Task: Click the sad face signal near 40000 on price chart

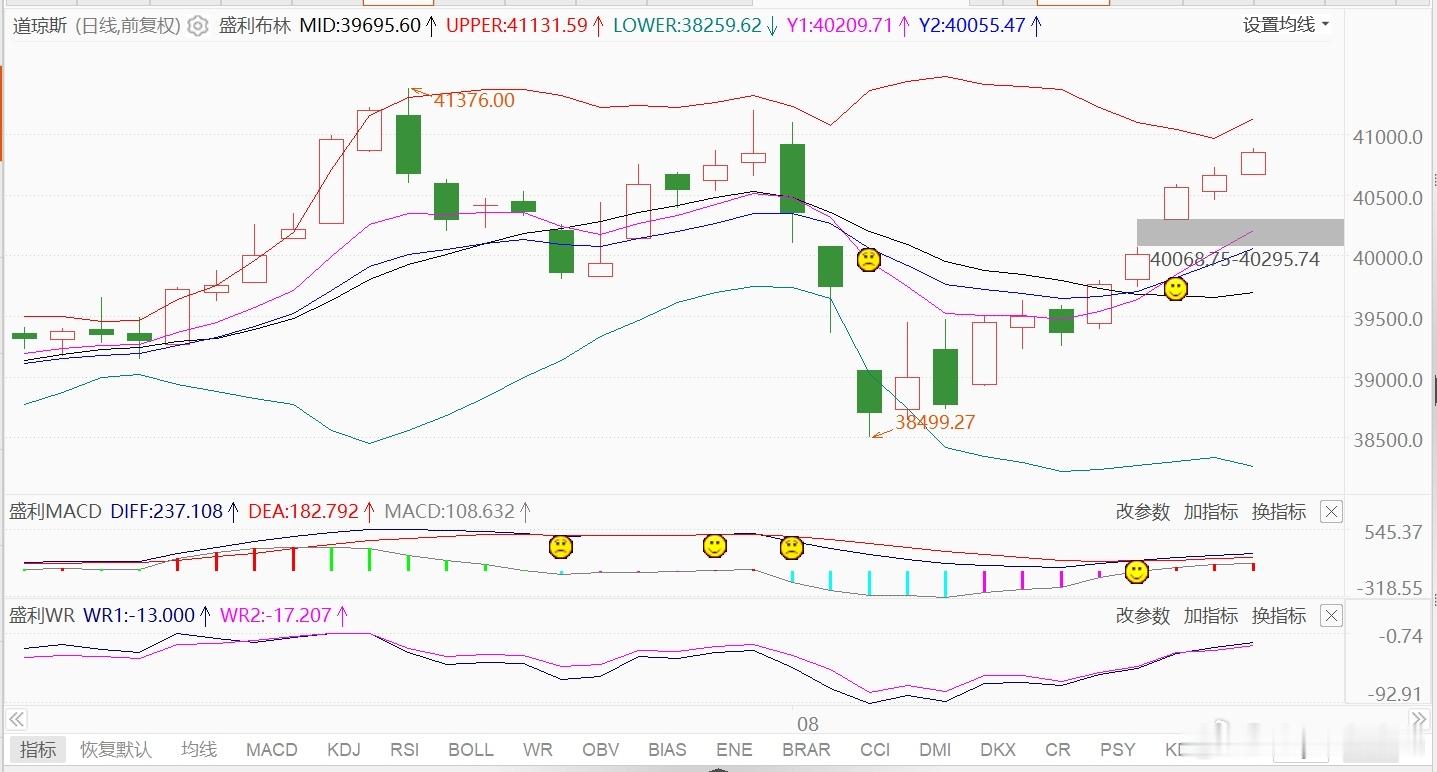Action: (869, 260)
